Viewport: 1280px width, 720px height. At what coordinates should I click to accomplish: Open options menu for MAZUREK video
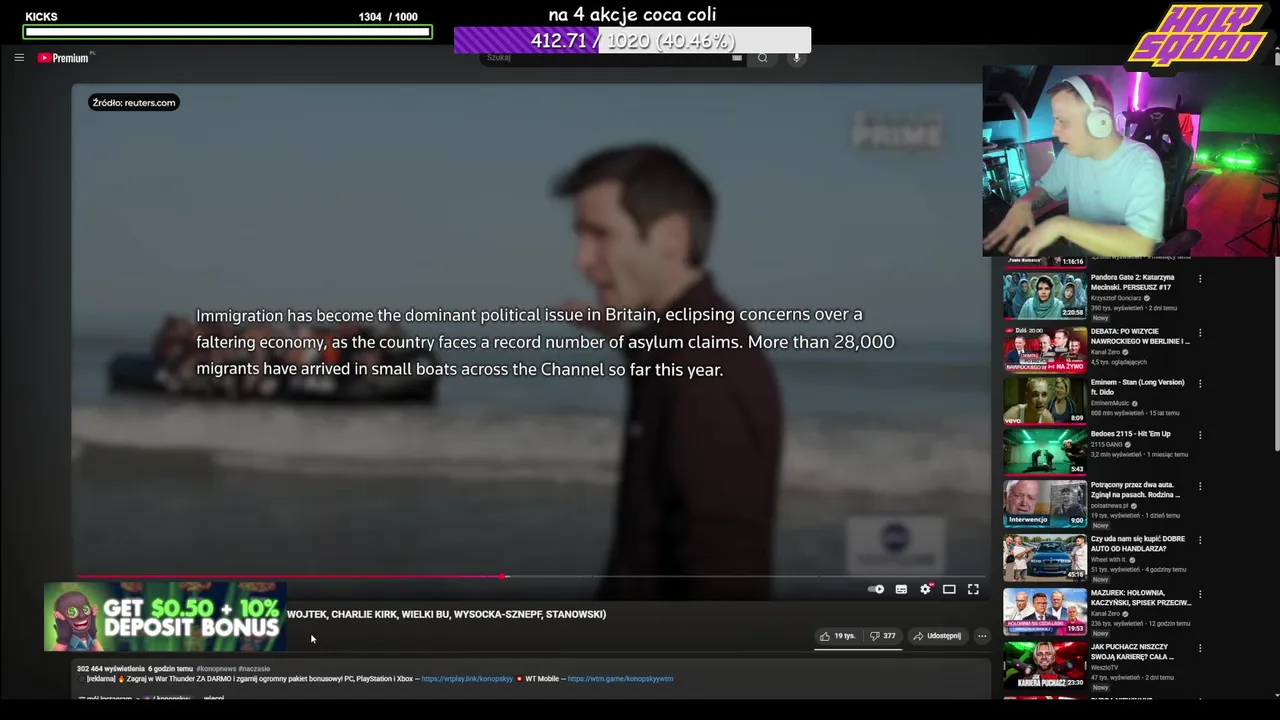coord(1200,595)
